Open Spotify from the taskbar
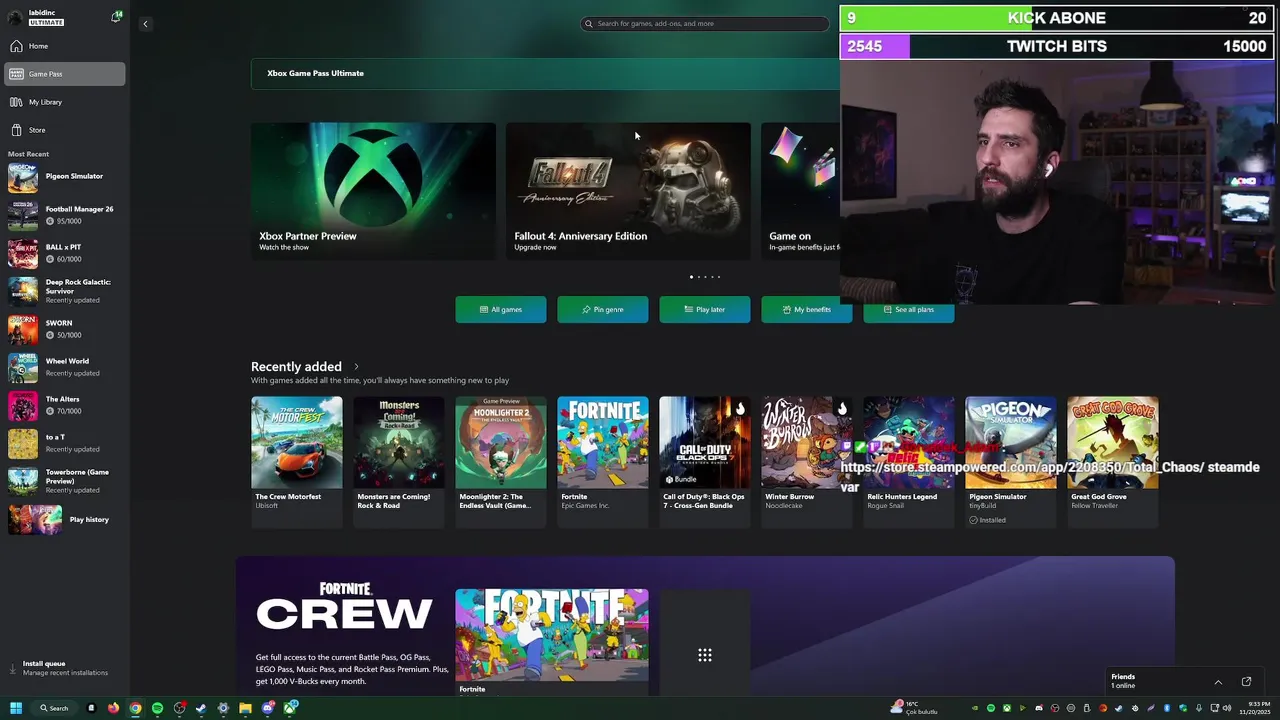The image size is (1280, 720). [x=157, y=708]
